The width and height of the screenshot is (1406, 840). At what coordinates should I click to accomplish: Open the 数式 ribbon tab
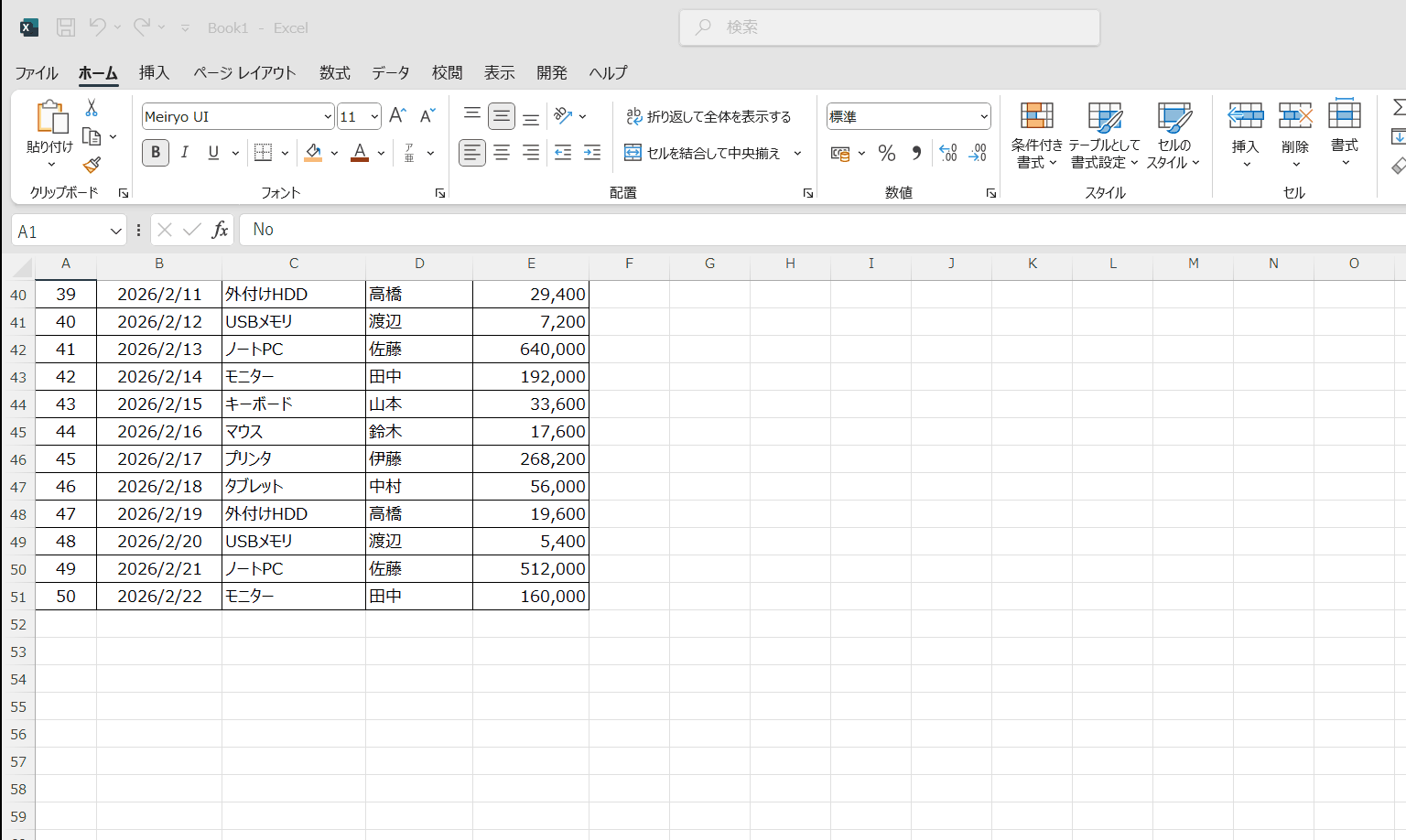point(335,72)
